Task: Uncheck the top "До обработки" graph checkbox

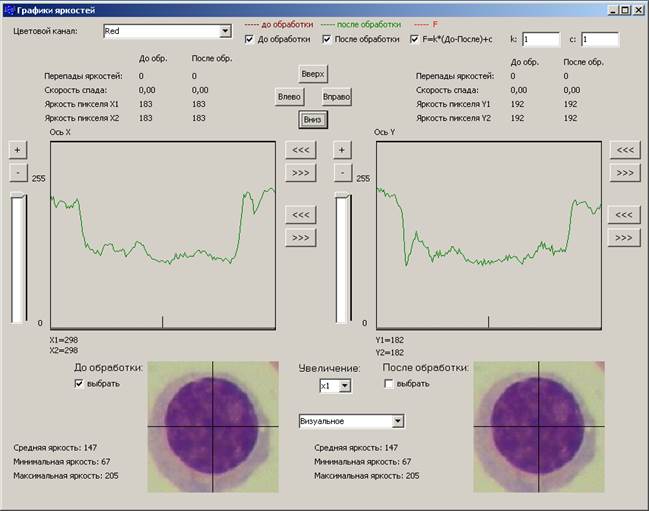Action: tap(250, 40)
